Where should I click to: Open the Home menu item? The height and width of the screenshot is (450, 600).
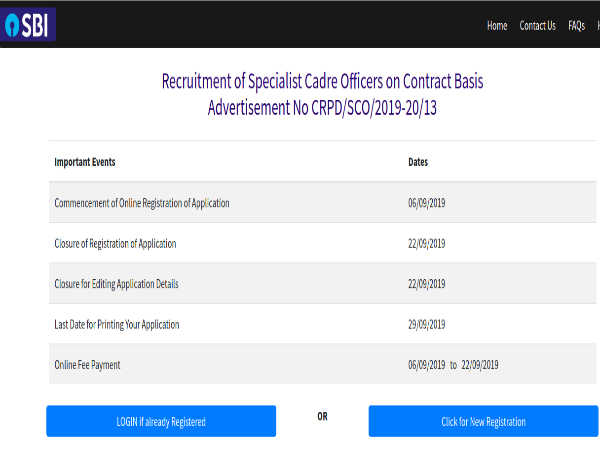[497, 26]
